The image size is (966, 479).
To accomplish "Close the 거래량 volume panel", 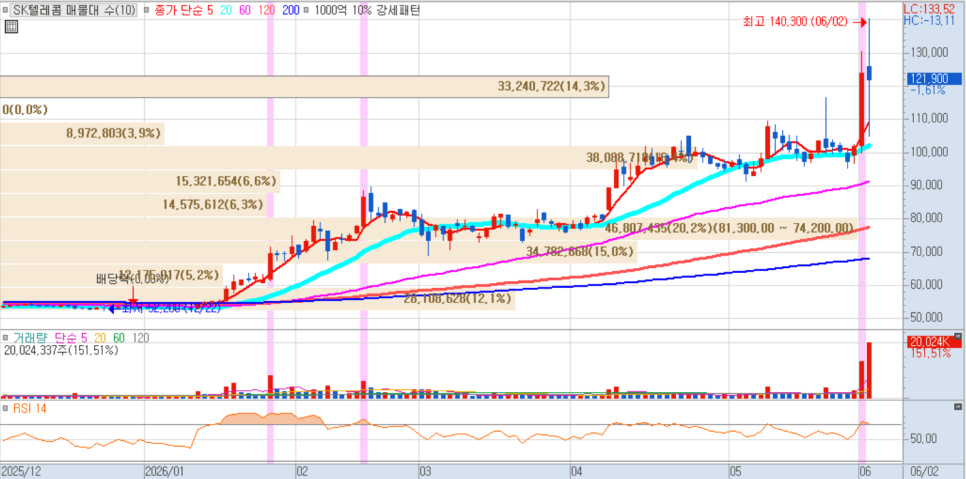I will pyautogui.click(x=957, y=337).
